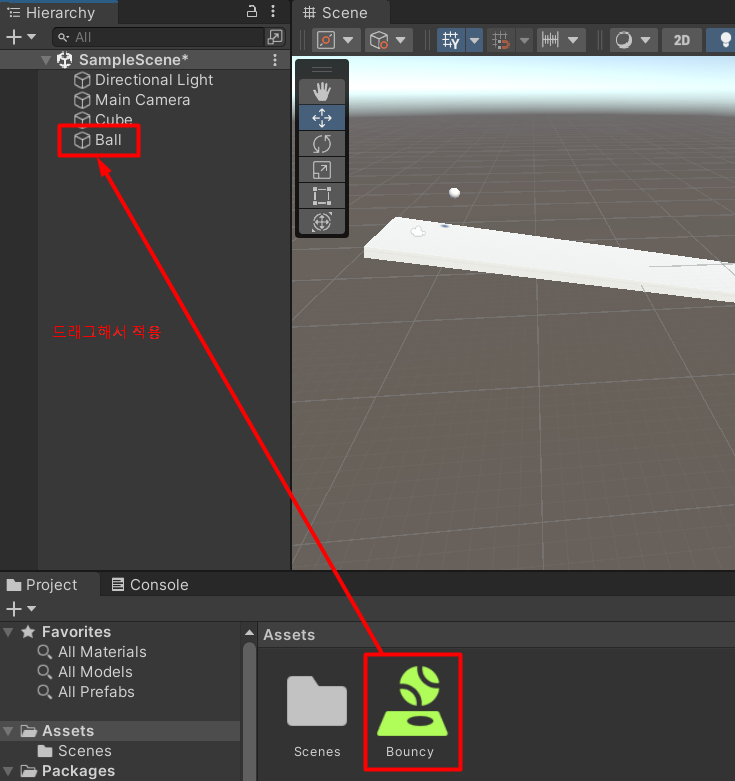The image size is (735, 781).
Task: Switch to the Hierarchy tab
Action: click(59, 12)
